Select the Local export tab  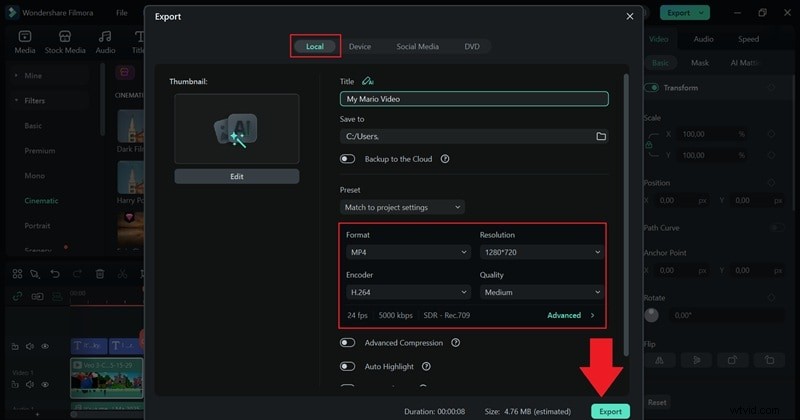(x=315, y=46)
